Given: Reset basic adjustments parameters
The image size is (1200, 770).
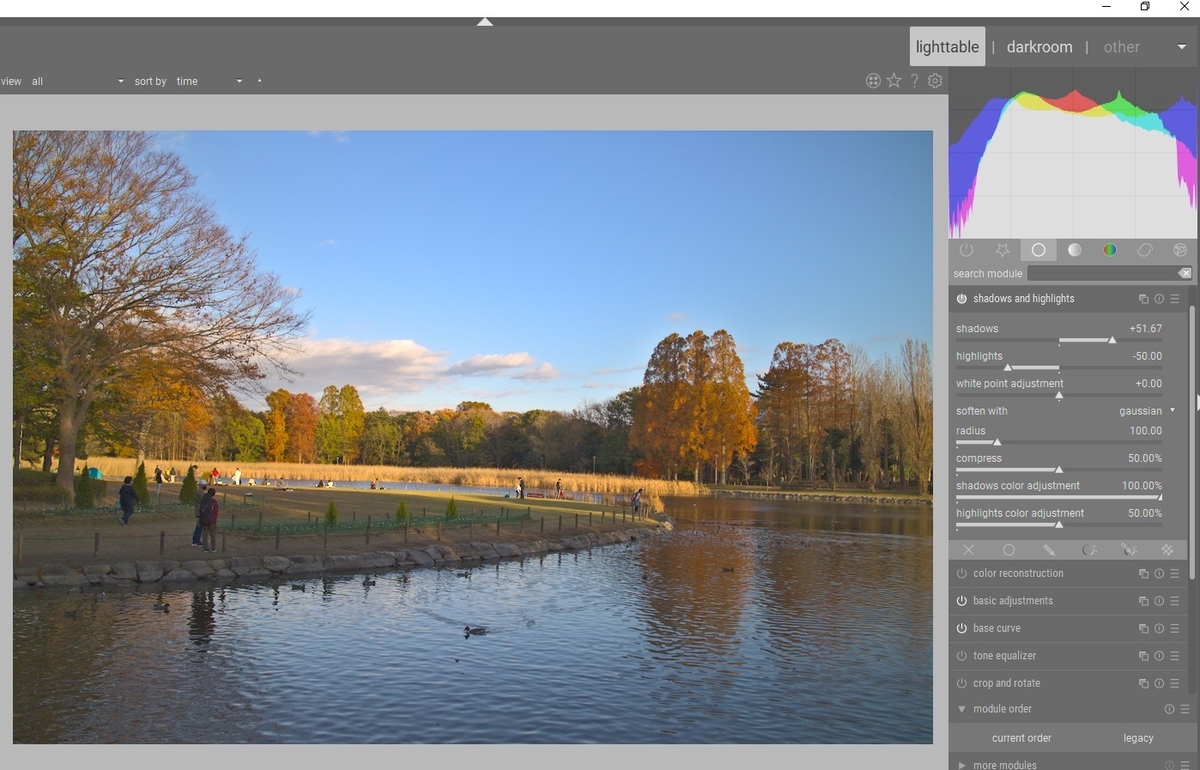Looking at the screenshot, I should tap(1159, 601).
